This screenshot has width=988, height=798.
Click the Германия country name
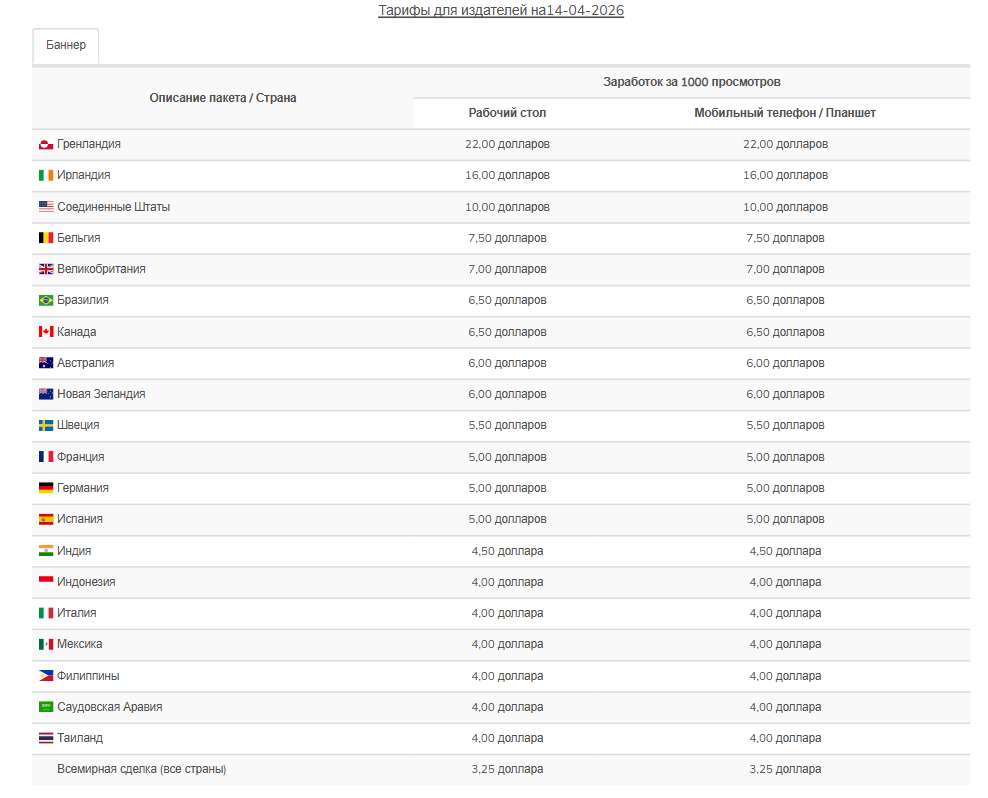tap(83, 488)
